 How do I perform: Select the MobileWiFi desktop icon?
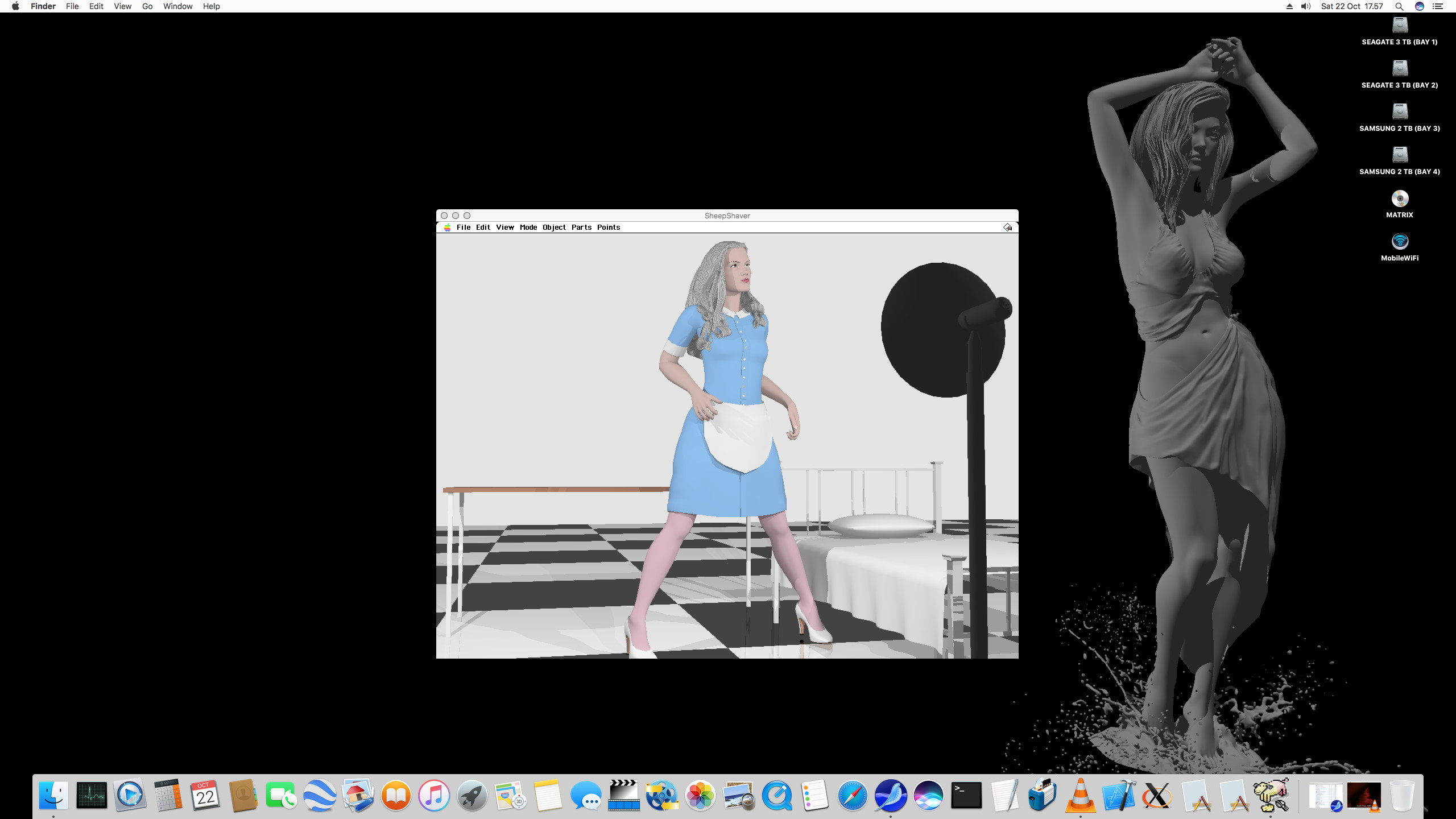tap(1400, 247)
